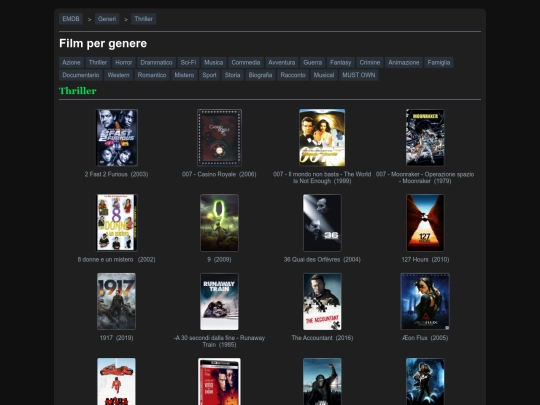Select the 9 movie poster
Screen dimensions: 540x405
(x=219, y=223)
